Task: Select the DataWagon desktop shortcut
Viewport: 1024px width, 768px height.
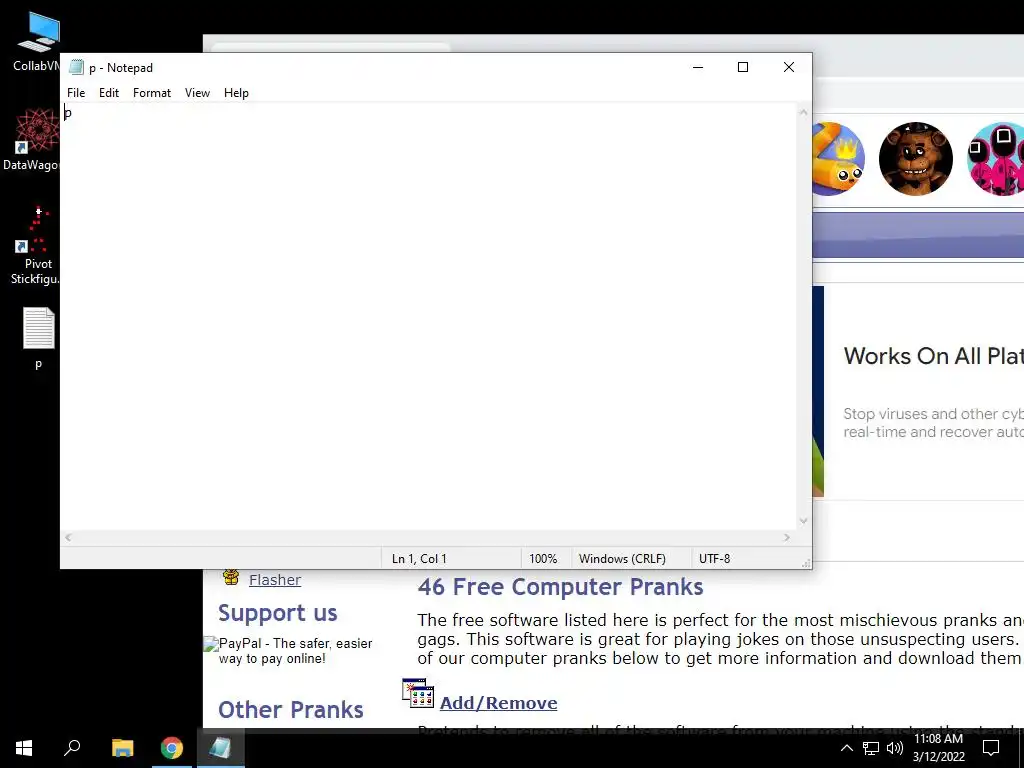Action: point(33,140)
